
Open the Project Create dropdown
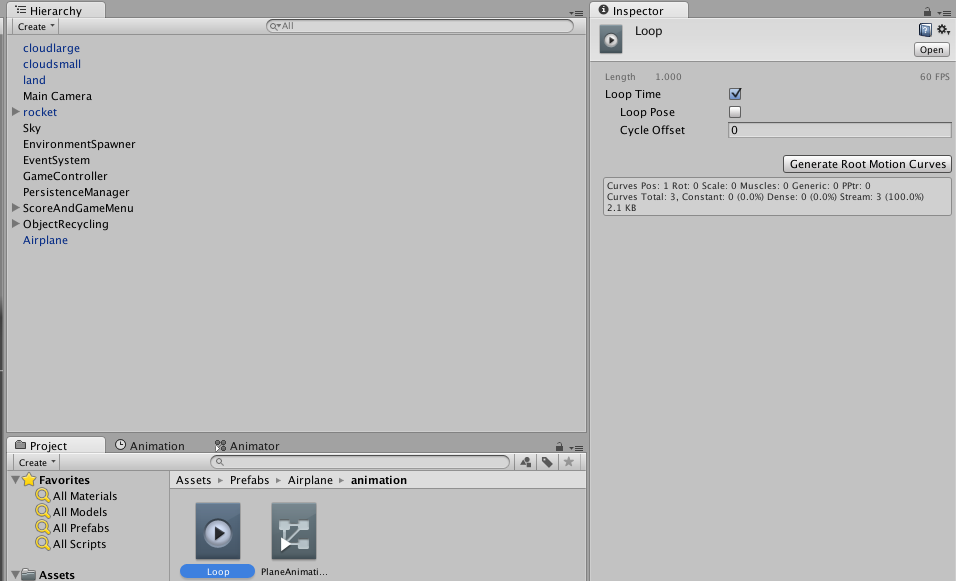click(x=37, y=463)
